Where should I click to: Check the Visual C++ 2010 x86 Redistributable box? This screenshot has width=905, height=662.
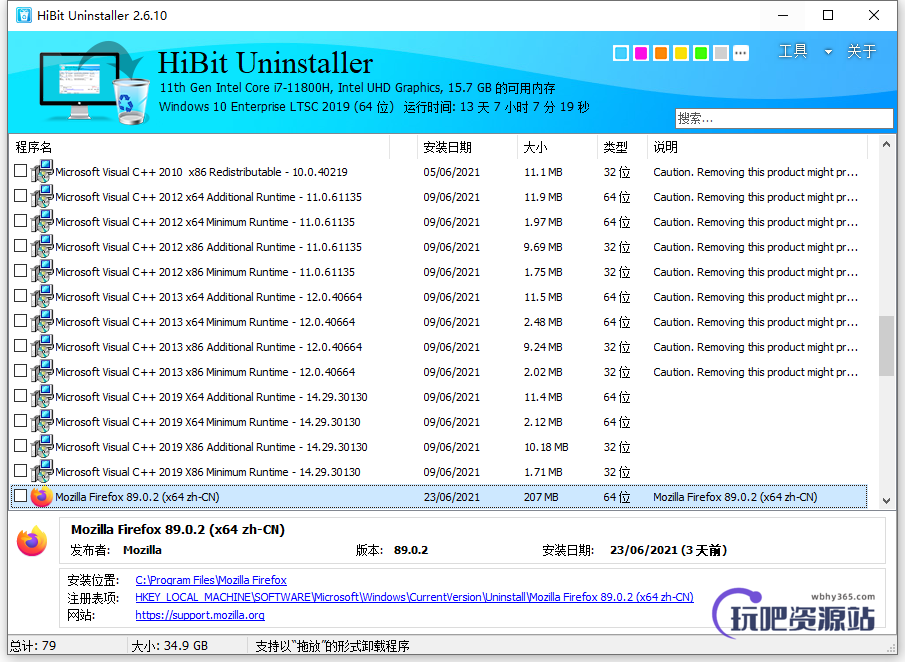point(20,171)
